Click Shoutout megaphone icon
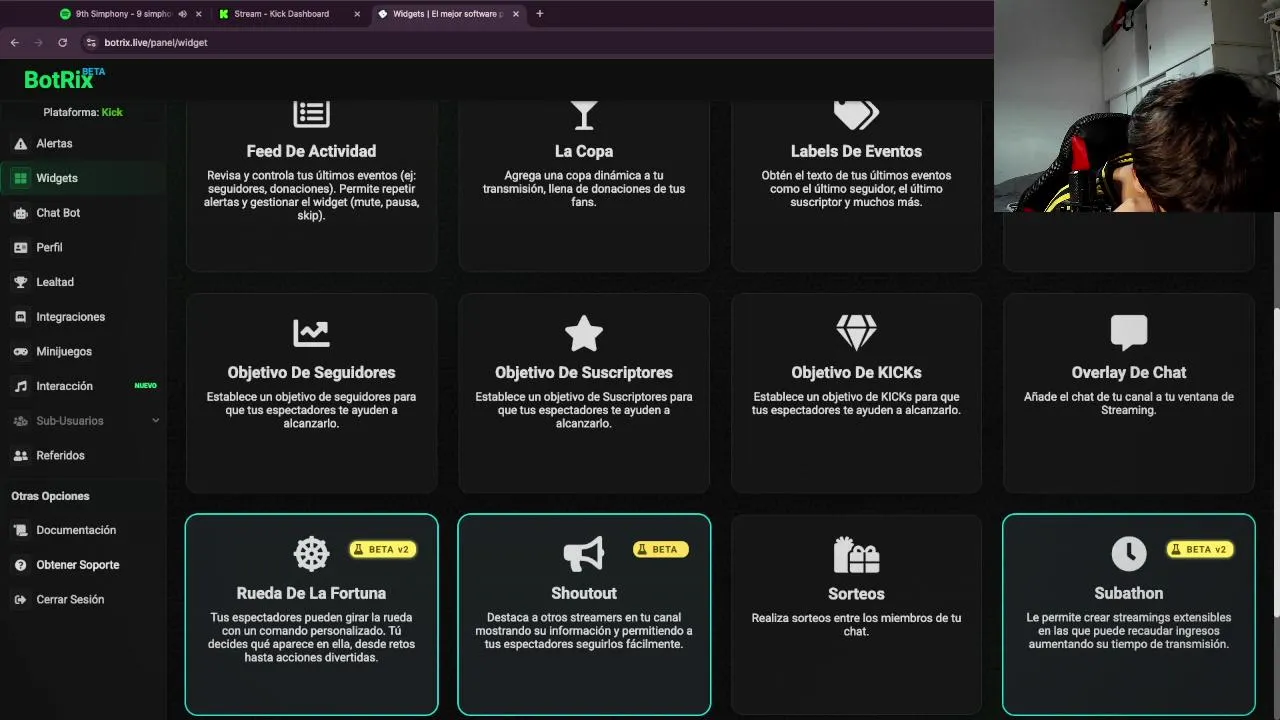The image size is (1280, 720). (x=584, y=553)
